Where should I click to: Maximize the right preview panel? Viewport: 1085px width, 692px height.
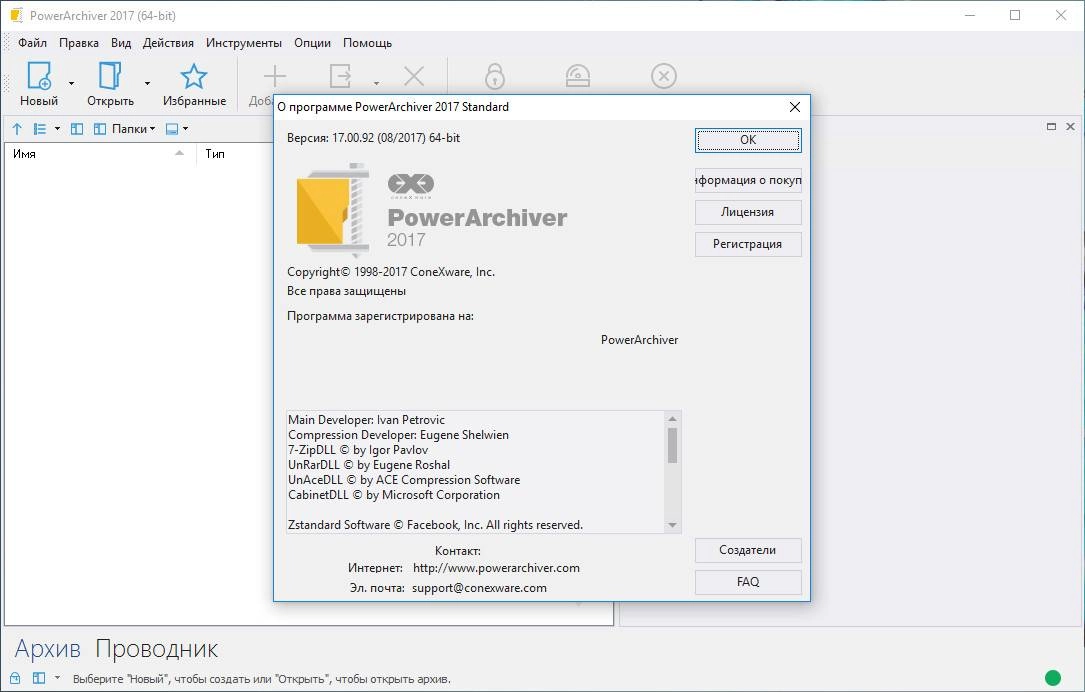pyautogui.click(x=1051, y=127)
